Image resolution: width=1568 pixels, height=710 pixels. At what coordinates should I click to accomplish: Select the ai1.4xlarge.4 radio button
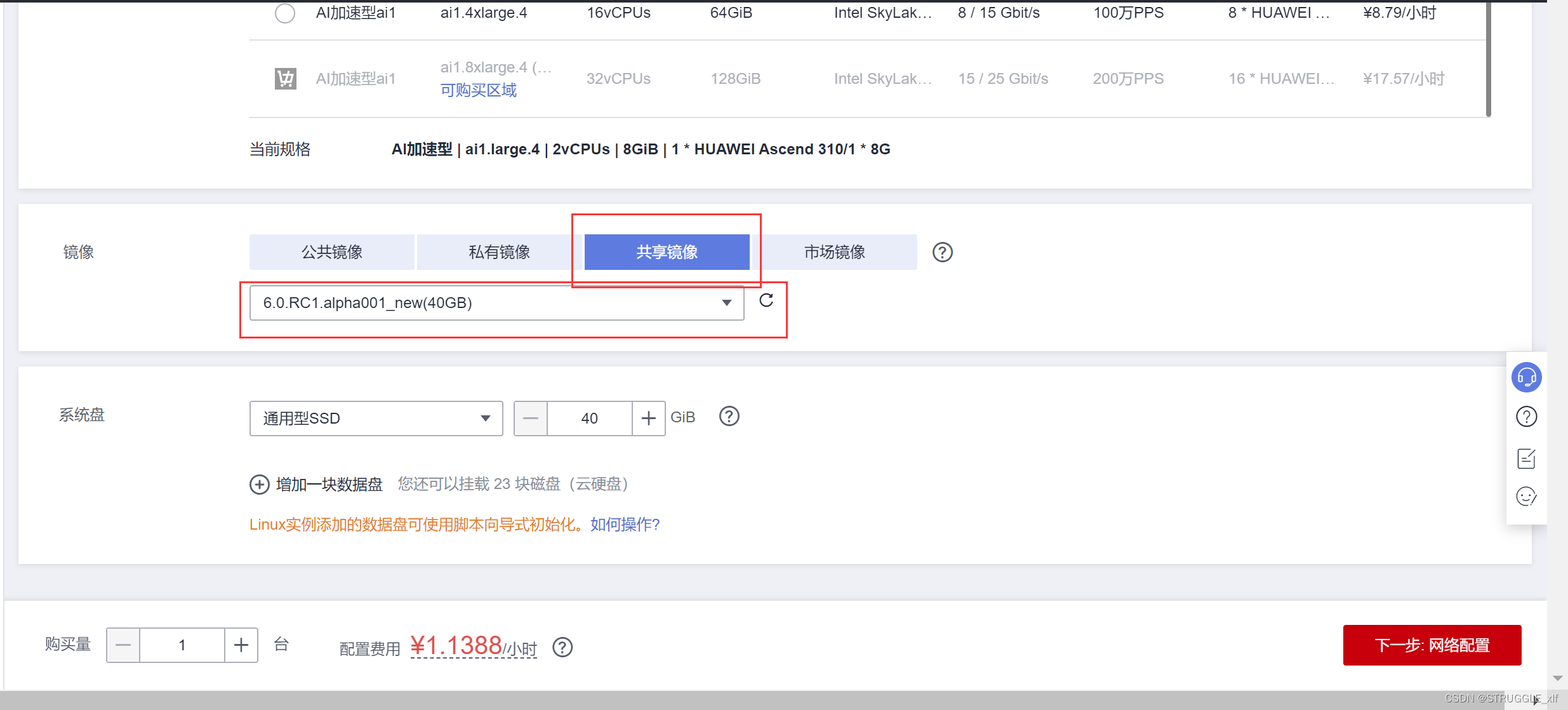(x=285, y=13)
